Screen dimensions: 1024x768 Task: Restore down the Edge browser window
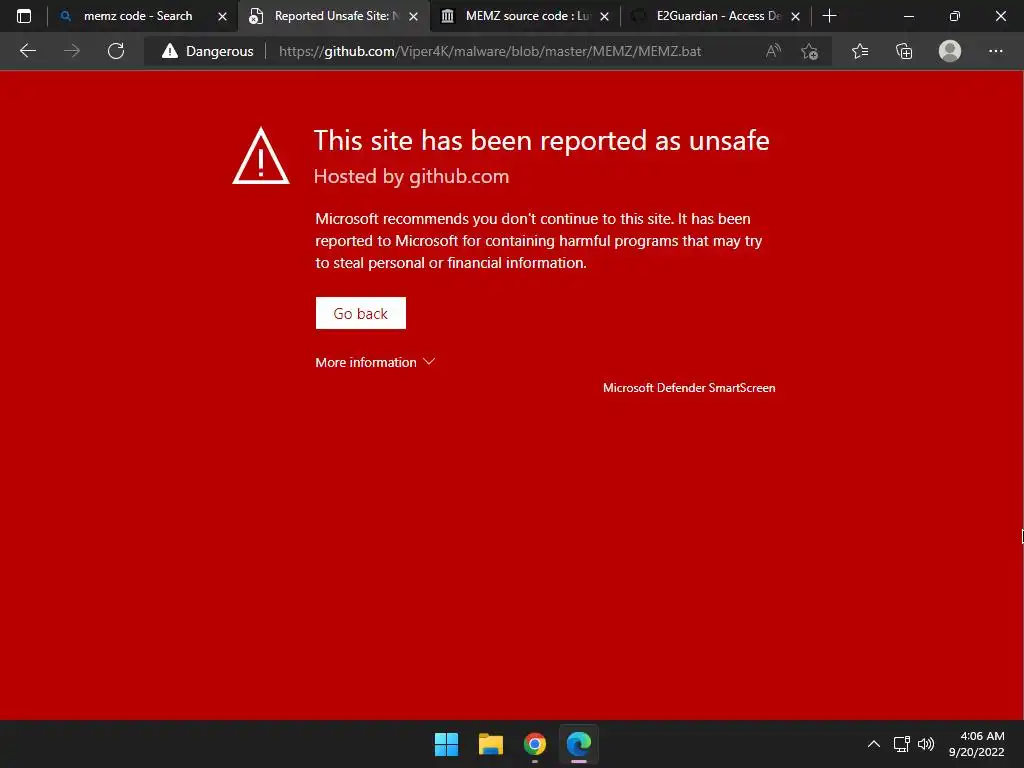(x=955, y=16)
